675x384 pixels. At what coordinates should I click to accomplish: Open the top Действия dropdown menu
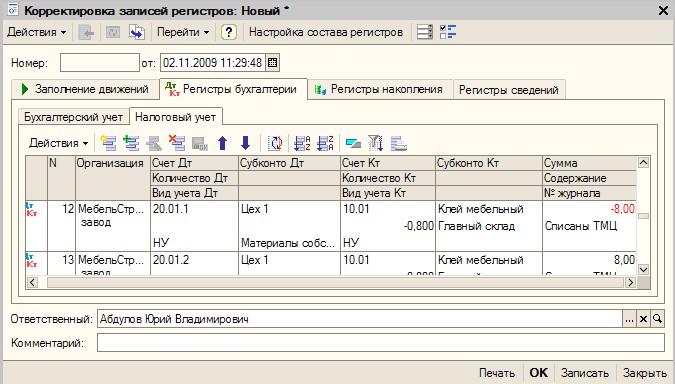pyautogui.click(x=37, y=32)
